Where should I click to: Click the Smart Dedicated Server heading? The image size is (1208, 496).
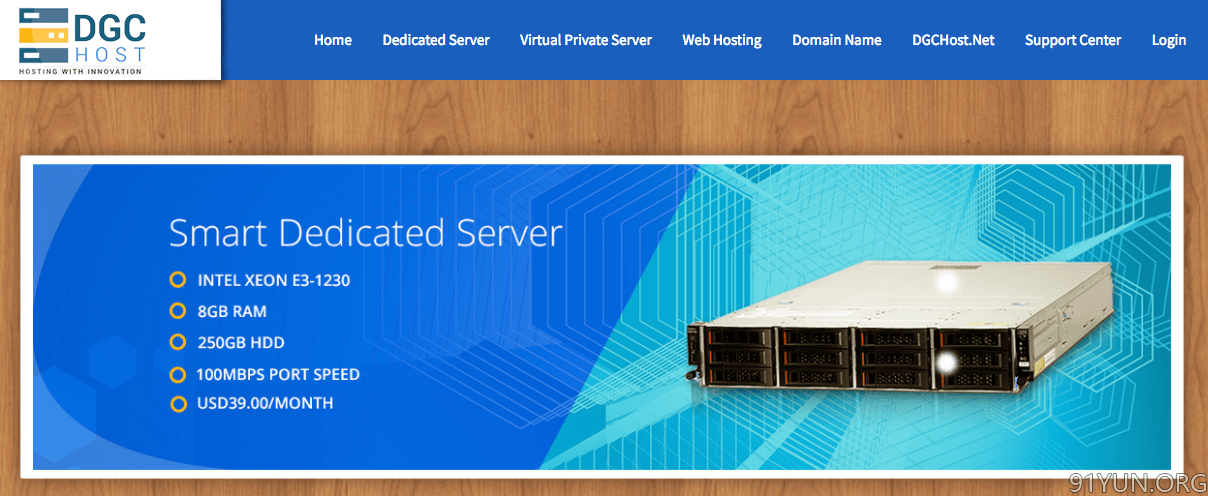pos(366,233)
